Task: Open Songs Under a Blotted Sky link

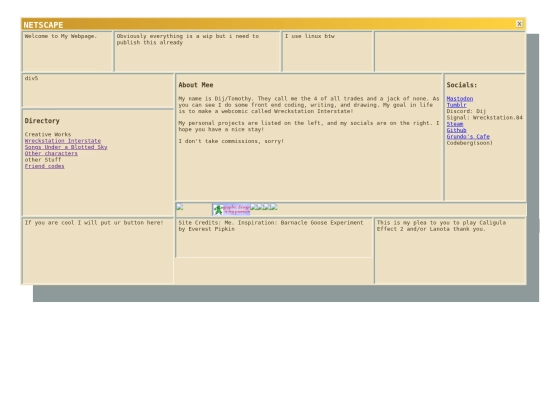Action: pos(66,147)
